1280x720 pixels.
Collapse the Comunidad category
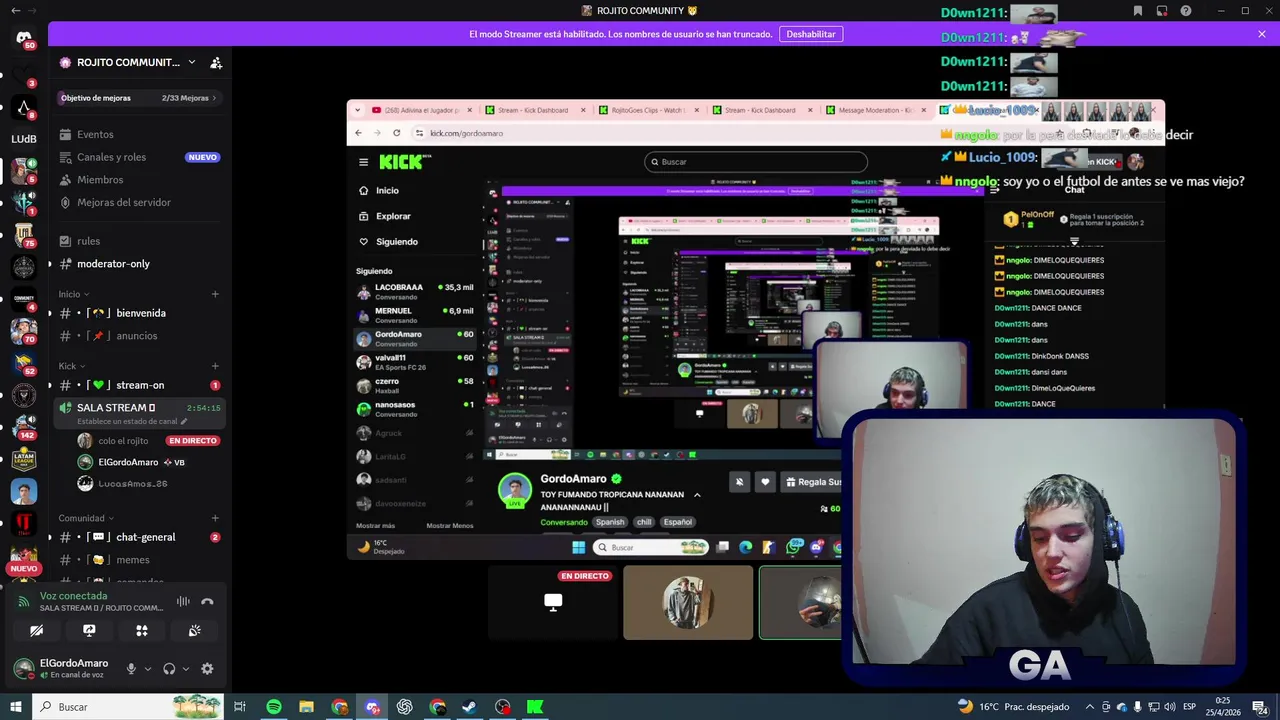coord(86,518)
